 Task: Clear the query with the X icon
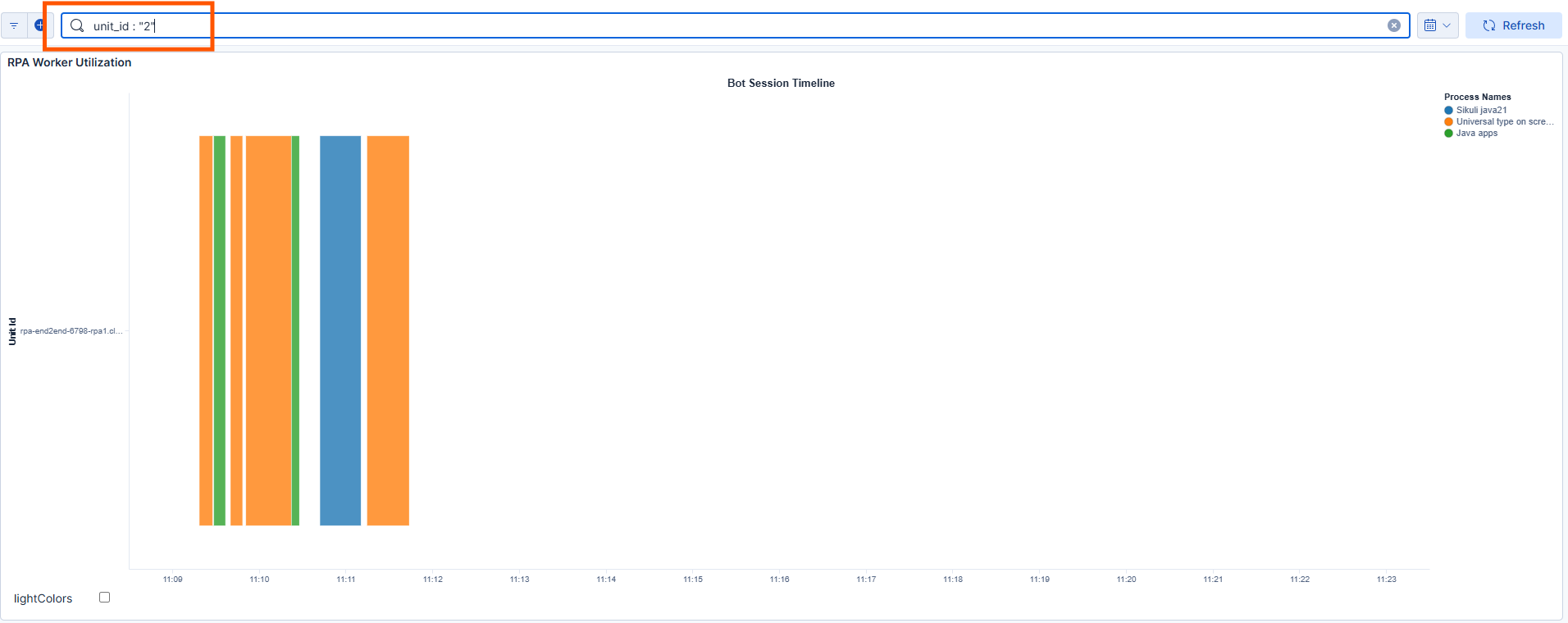pos(1393,25)
